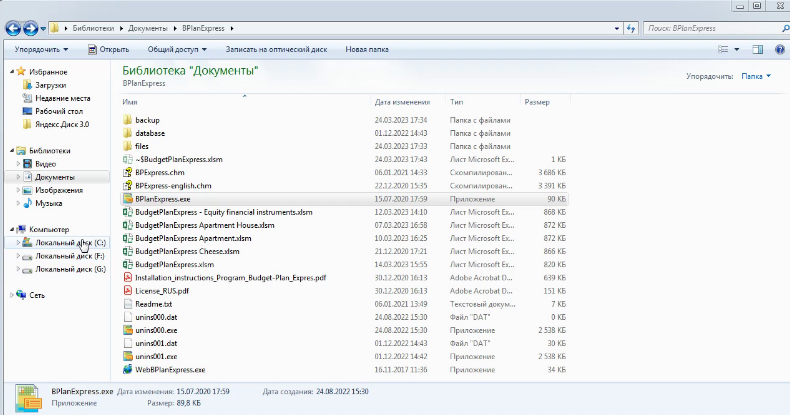Screen dimensions: 790x415
Task: Select unins000.dat file icon
Action: click(x=127, y=317)
